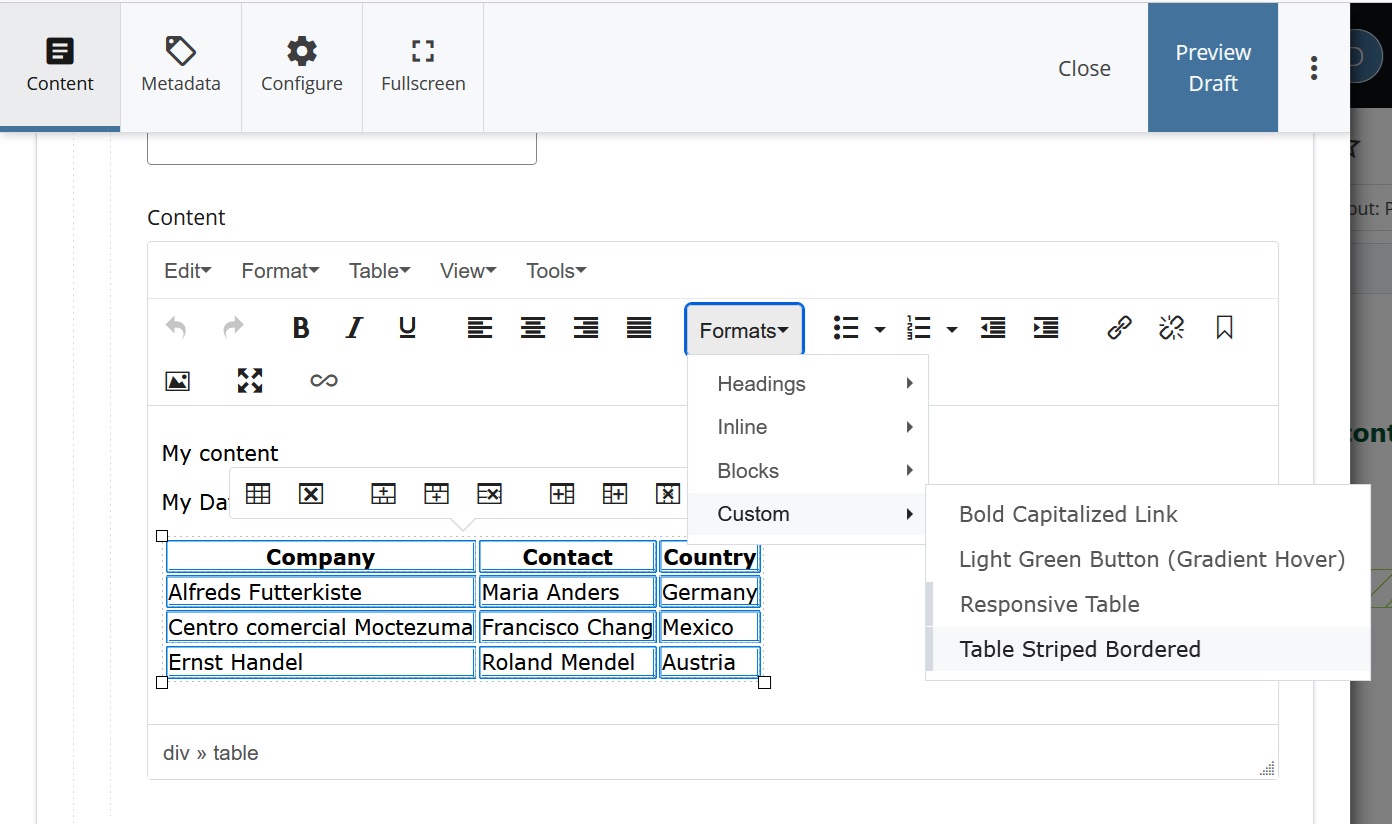This screenshot has height=824, width=1392.
Task: Open the insert image tool
Action: 177,381
